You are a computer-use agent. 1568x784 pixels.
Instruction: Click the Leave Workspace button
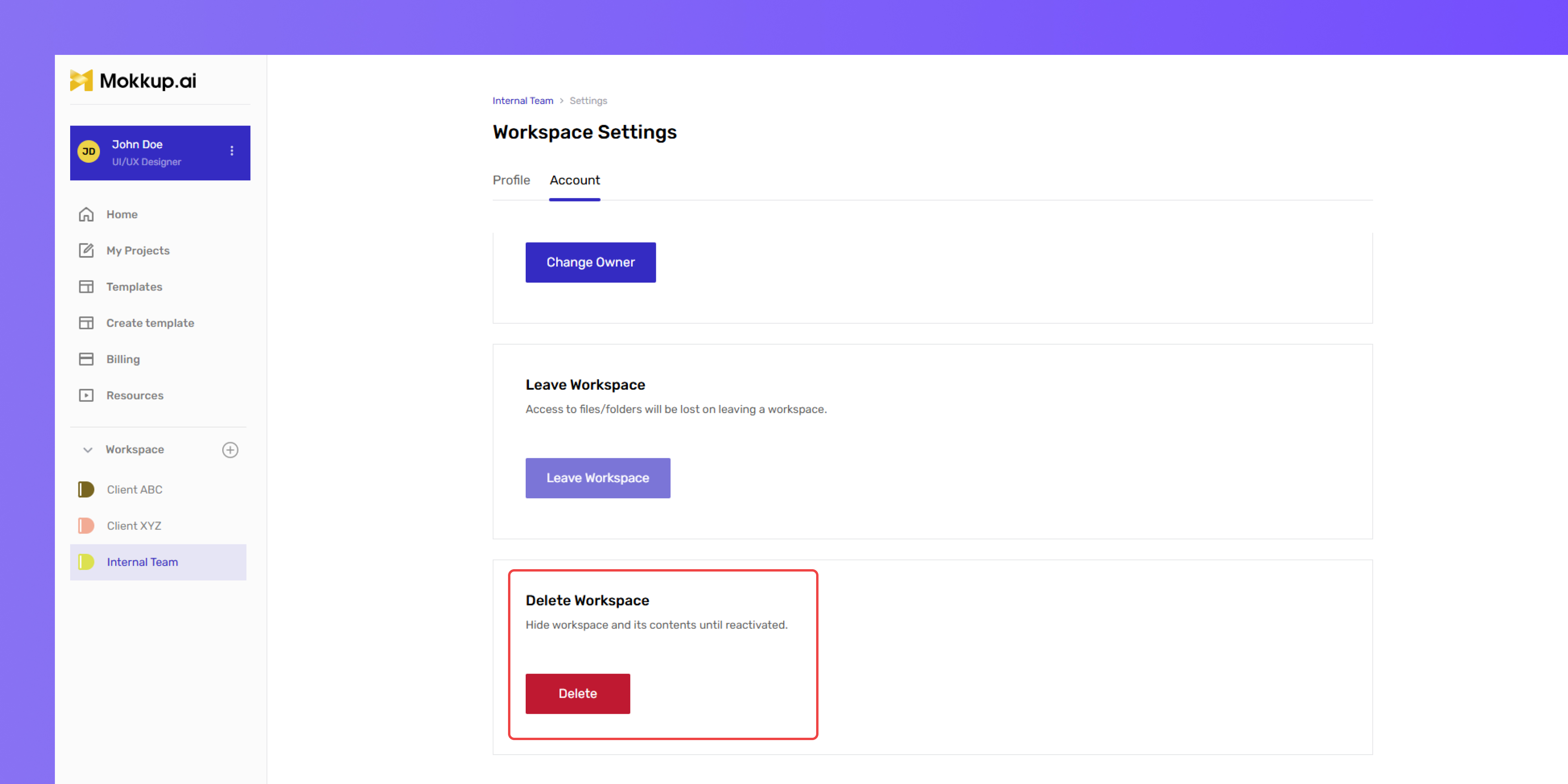click(598, 478)
